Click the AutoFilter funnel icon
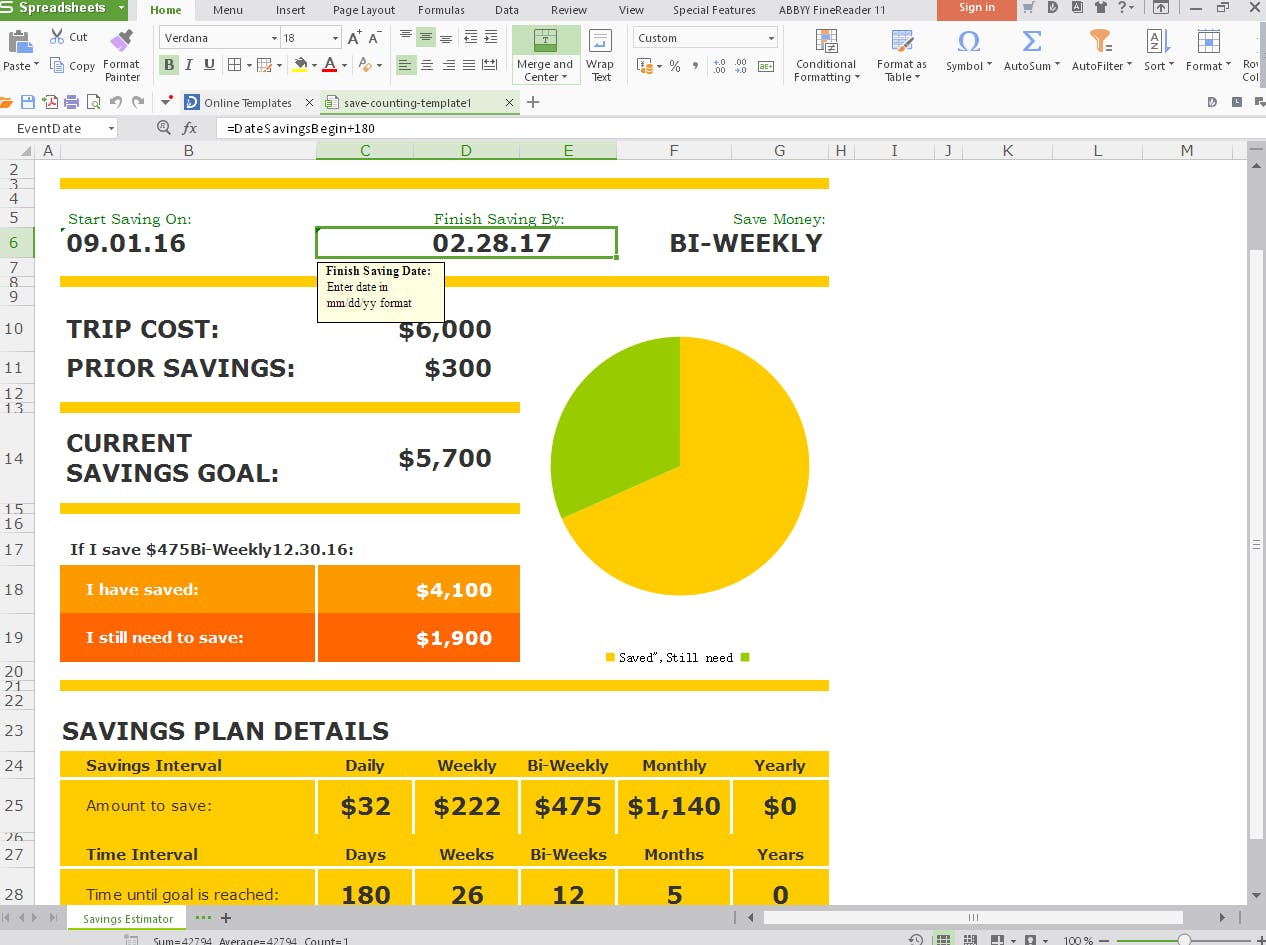1266x945 pixels. [x=1100, y=42]
